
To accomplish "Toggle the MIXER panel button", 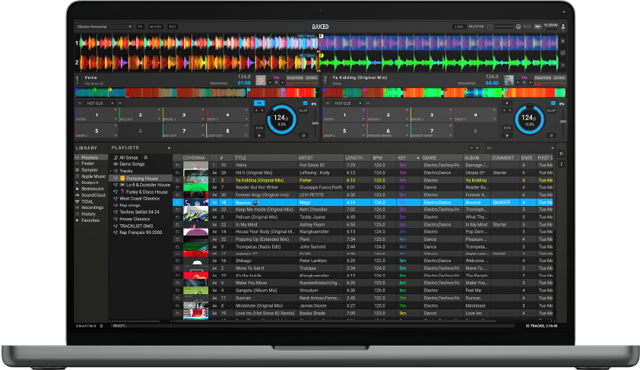I will (156, 27).
